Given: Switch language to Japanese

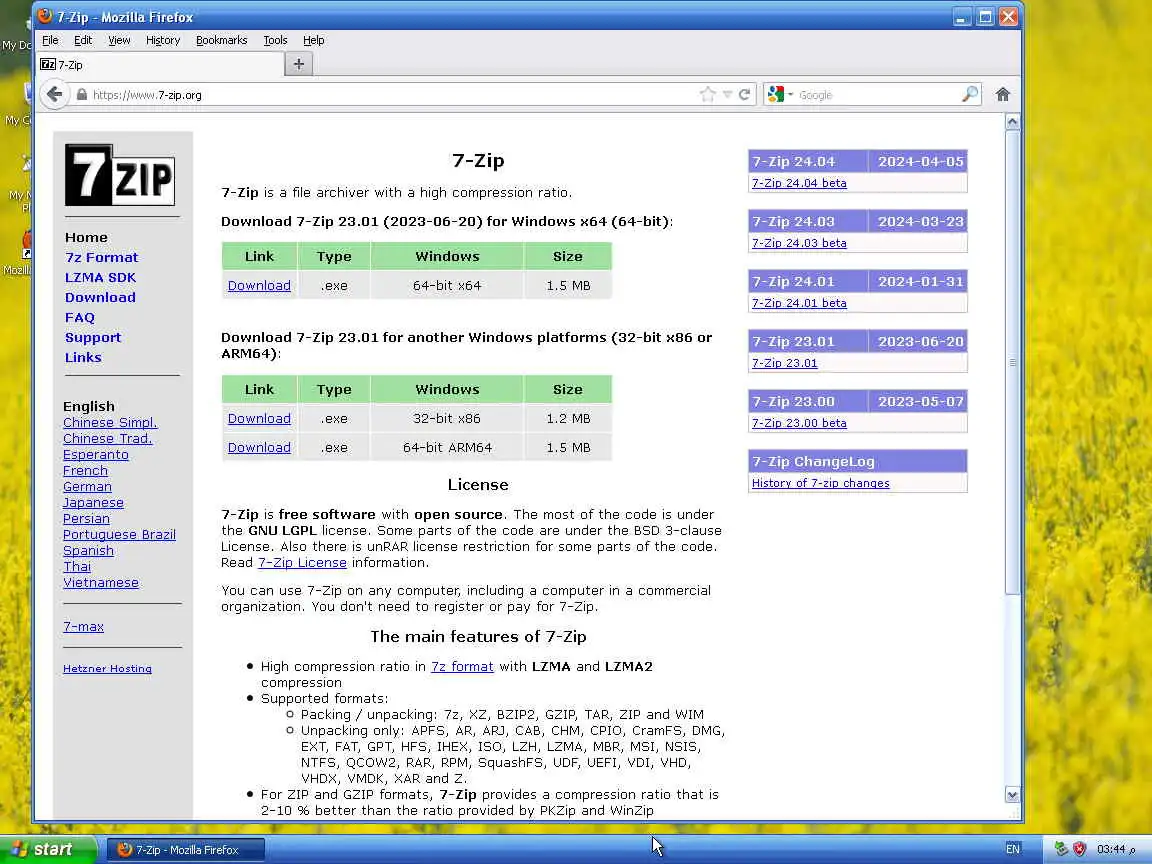Looking at the screenshot, I should [x=93, y=503].
